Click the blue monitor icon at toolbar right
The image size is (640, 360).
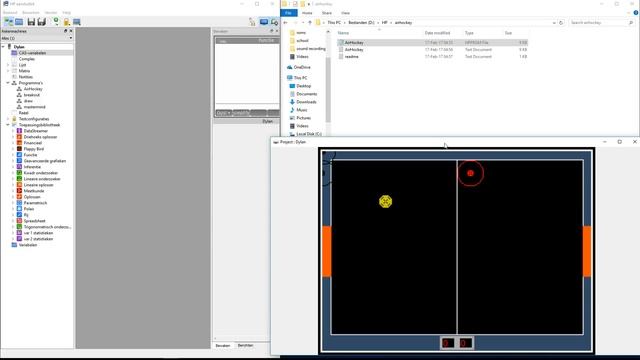(264, 22)
